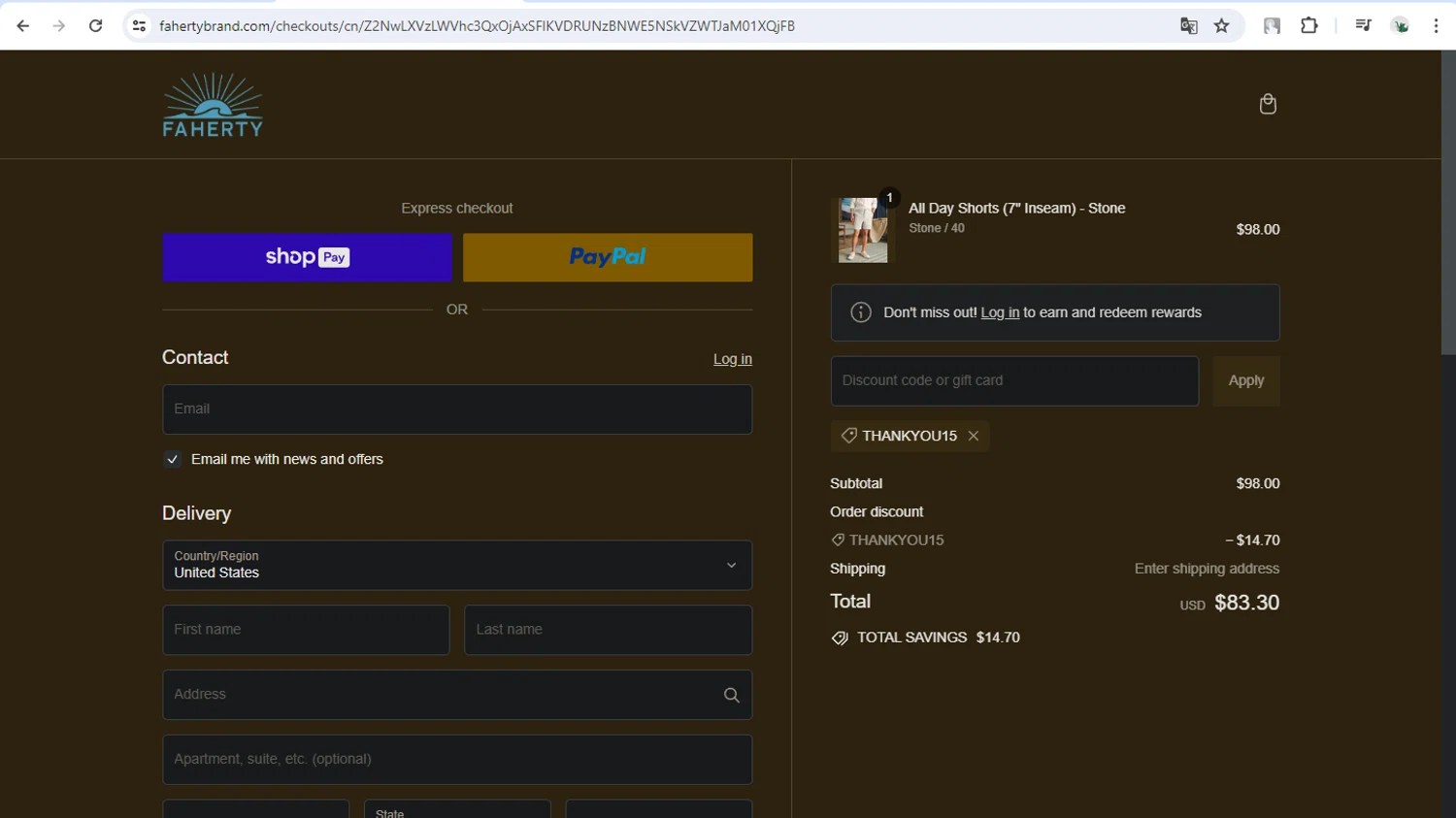Click the All Day Shorts product title
The image size is (1456, 818).
pyautogui.click(x=1016, y=209)
